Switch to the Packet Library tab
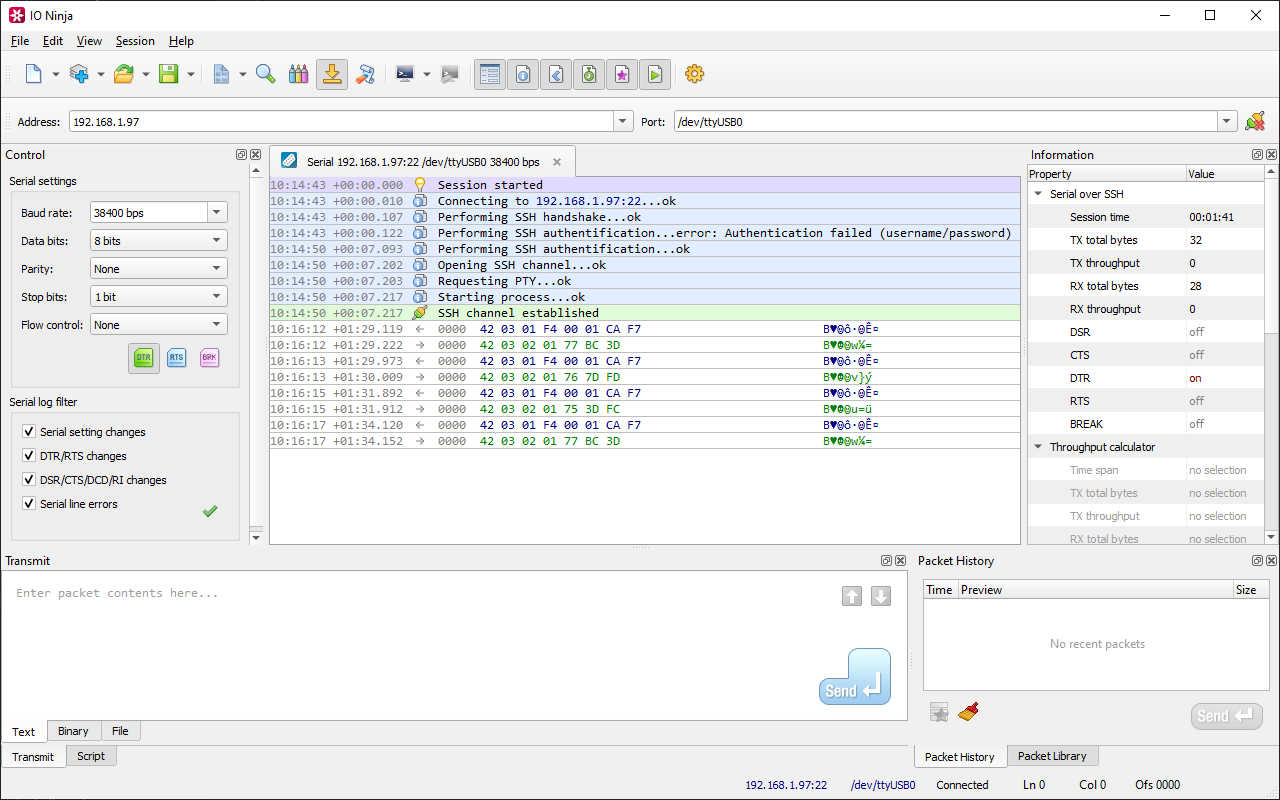The width and height of the screenshot is (1280, 800). pyautogui.click(x=1052, y=756)
